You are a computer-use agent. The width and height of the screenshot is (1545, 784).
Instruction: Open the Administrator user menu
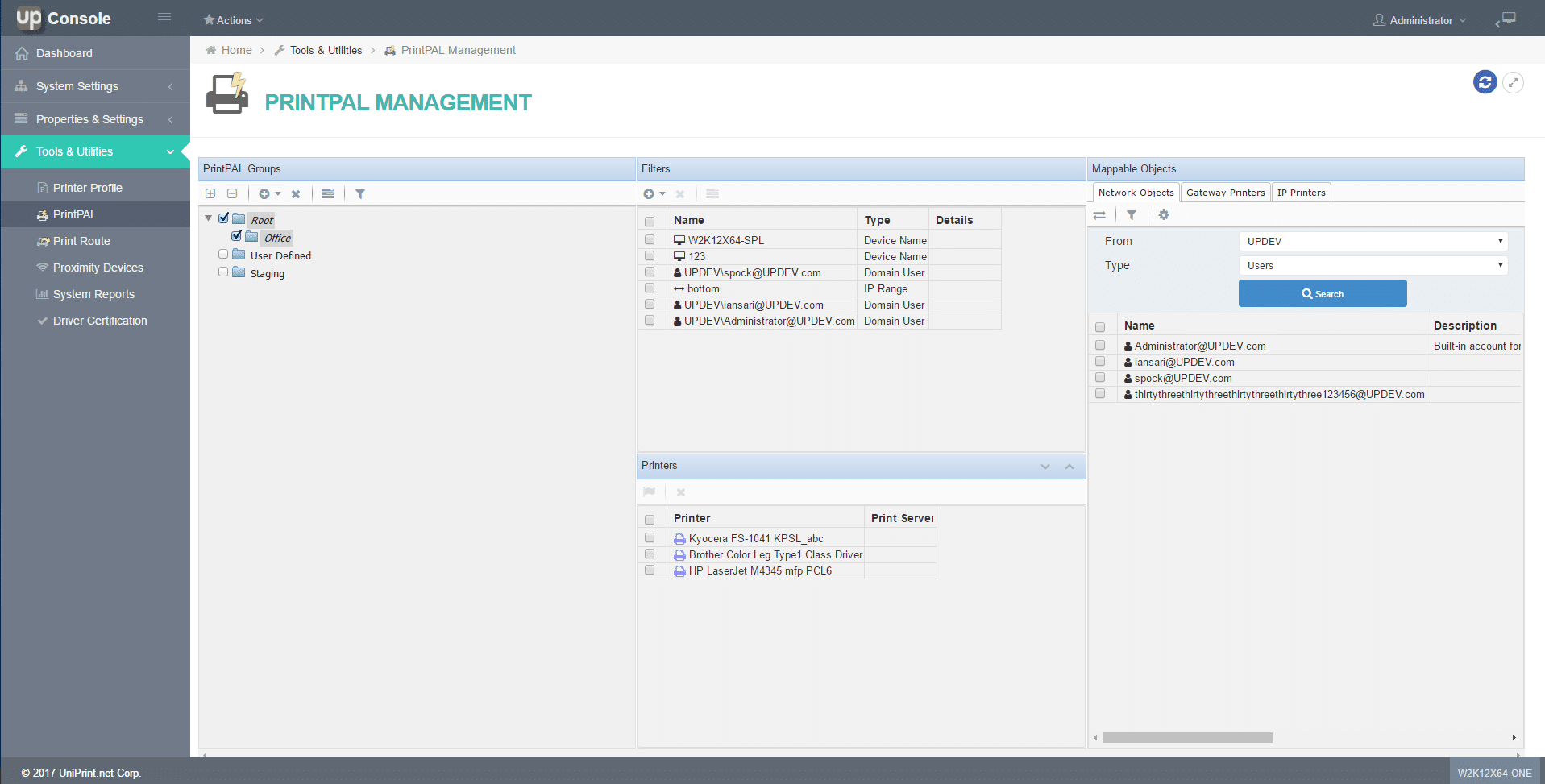pyautogui.click(x=1420, y=20)
